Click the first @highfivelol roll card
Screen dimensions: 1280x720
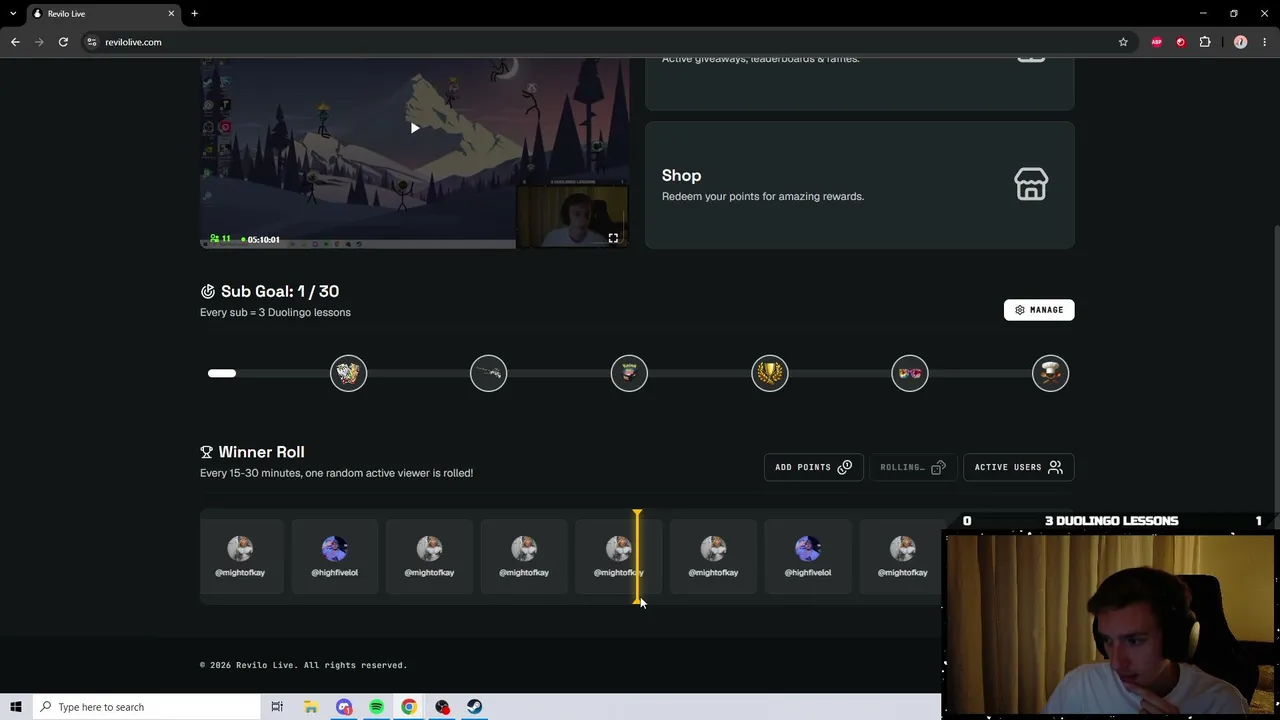click(334, 557)
